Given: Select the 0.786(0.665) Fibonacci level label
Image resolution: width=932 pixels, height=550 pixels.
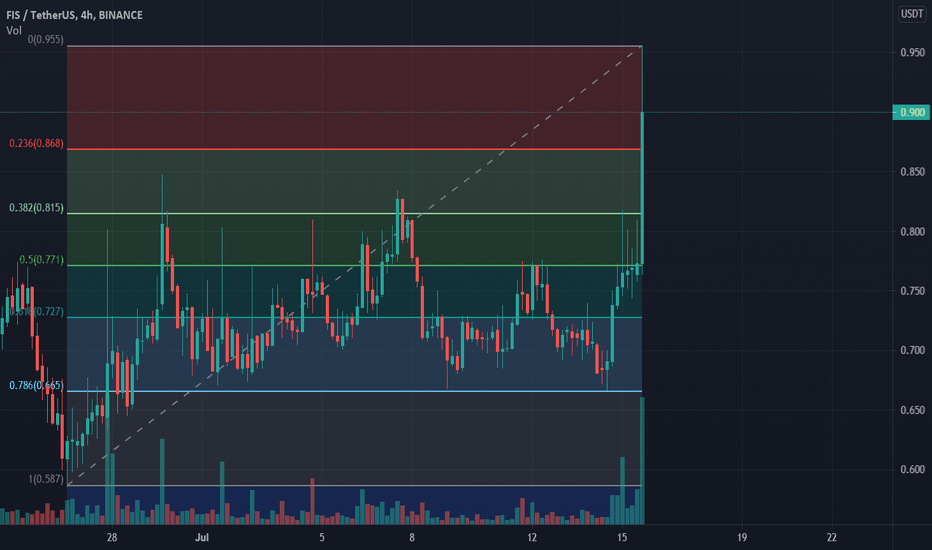Looking at the screenshot, I should point(36,385).
